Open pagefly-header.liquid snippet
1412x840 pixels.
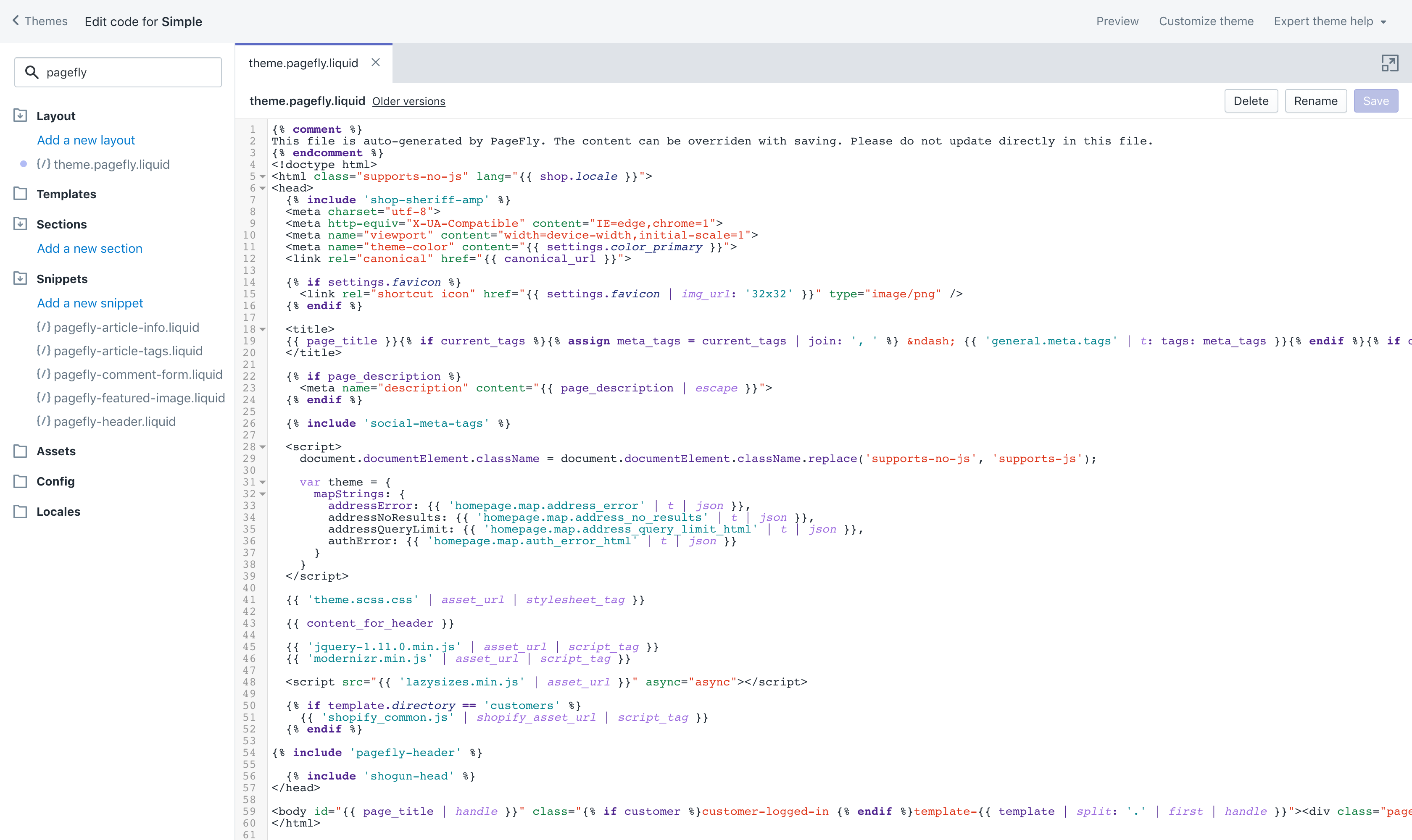tap(114, 422)
